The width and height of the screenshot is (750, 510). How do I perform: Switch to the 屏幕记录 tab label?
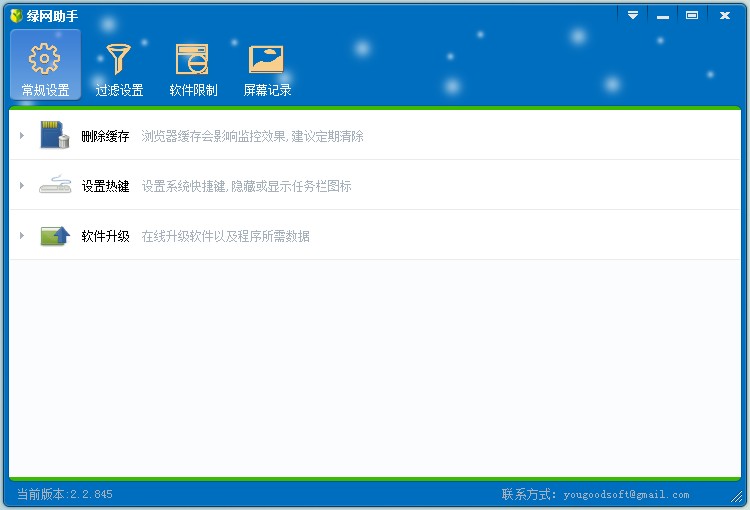267,90
